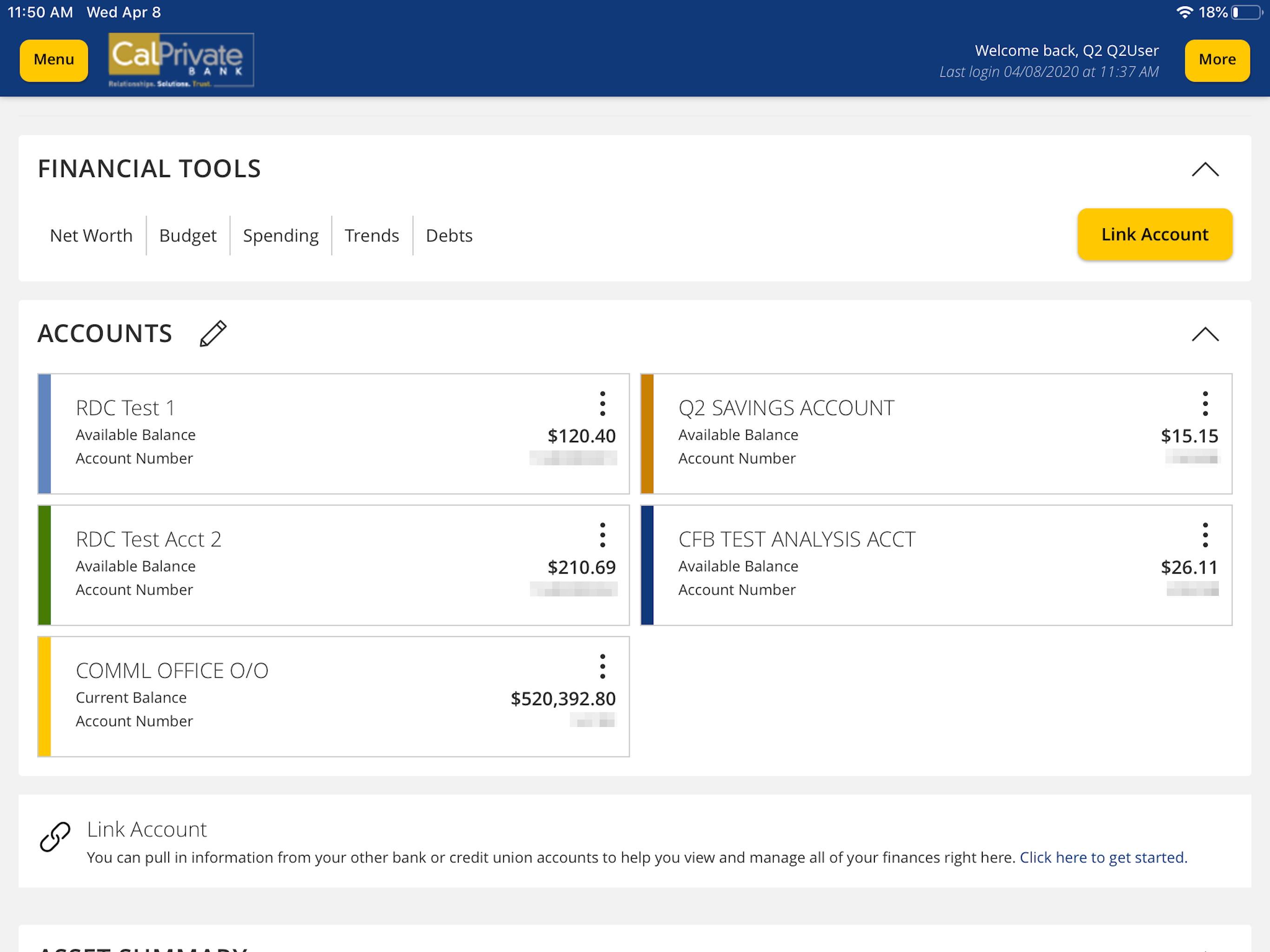Image resolution: width=1270 pixels, height=952 pixels.
Task: View the Trends tab
Action: click(371, 235)
